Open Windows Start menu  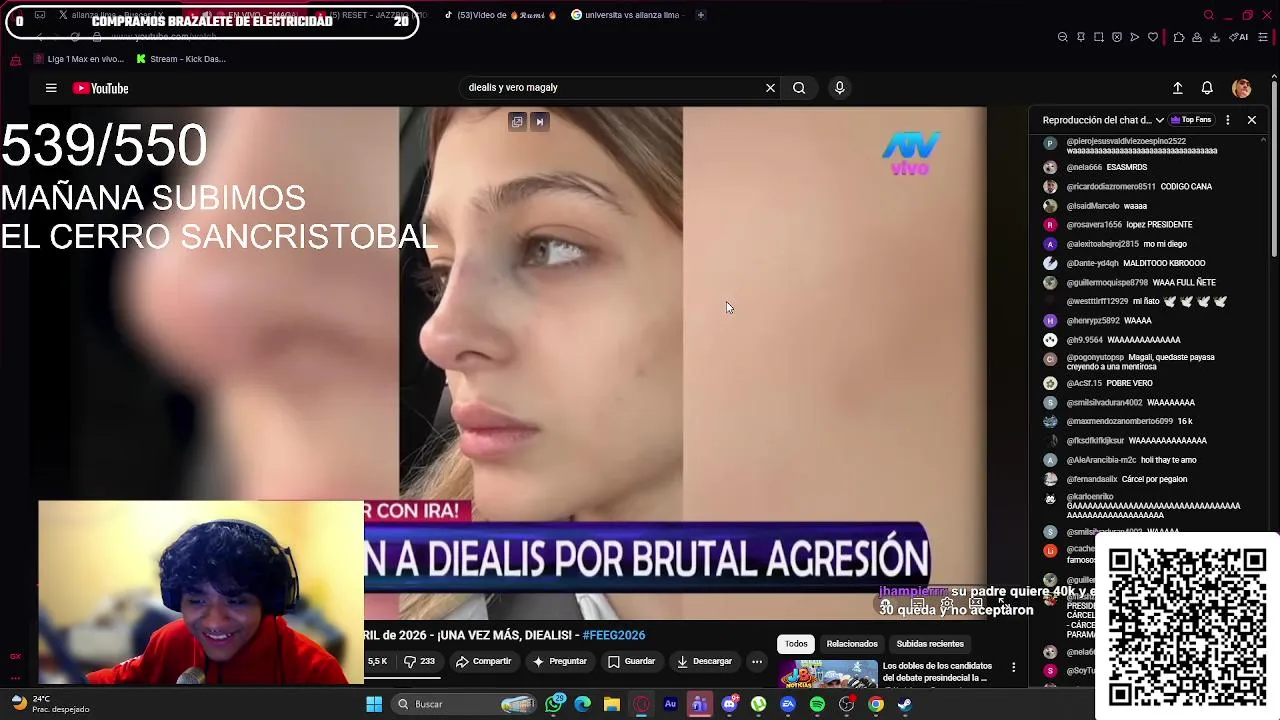tap(374, 704)
